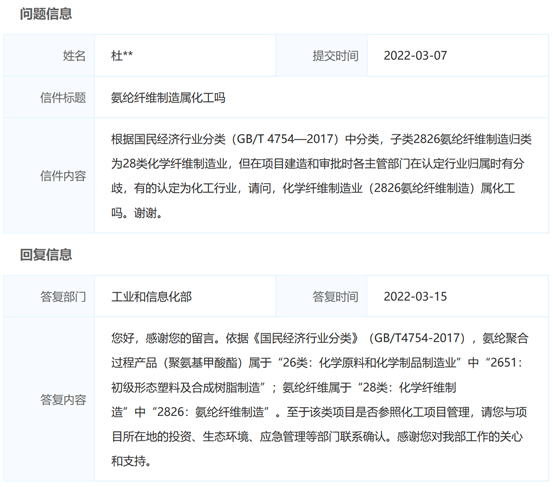Click the 答复时间 label cell

click(322, 296)
